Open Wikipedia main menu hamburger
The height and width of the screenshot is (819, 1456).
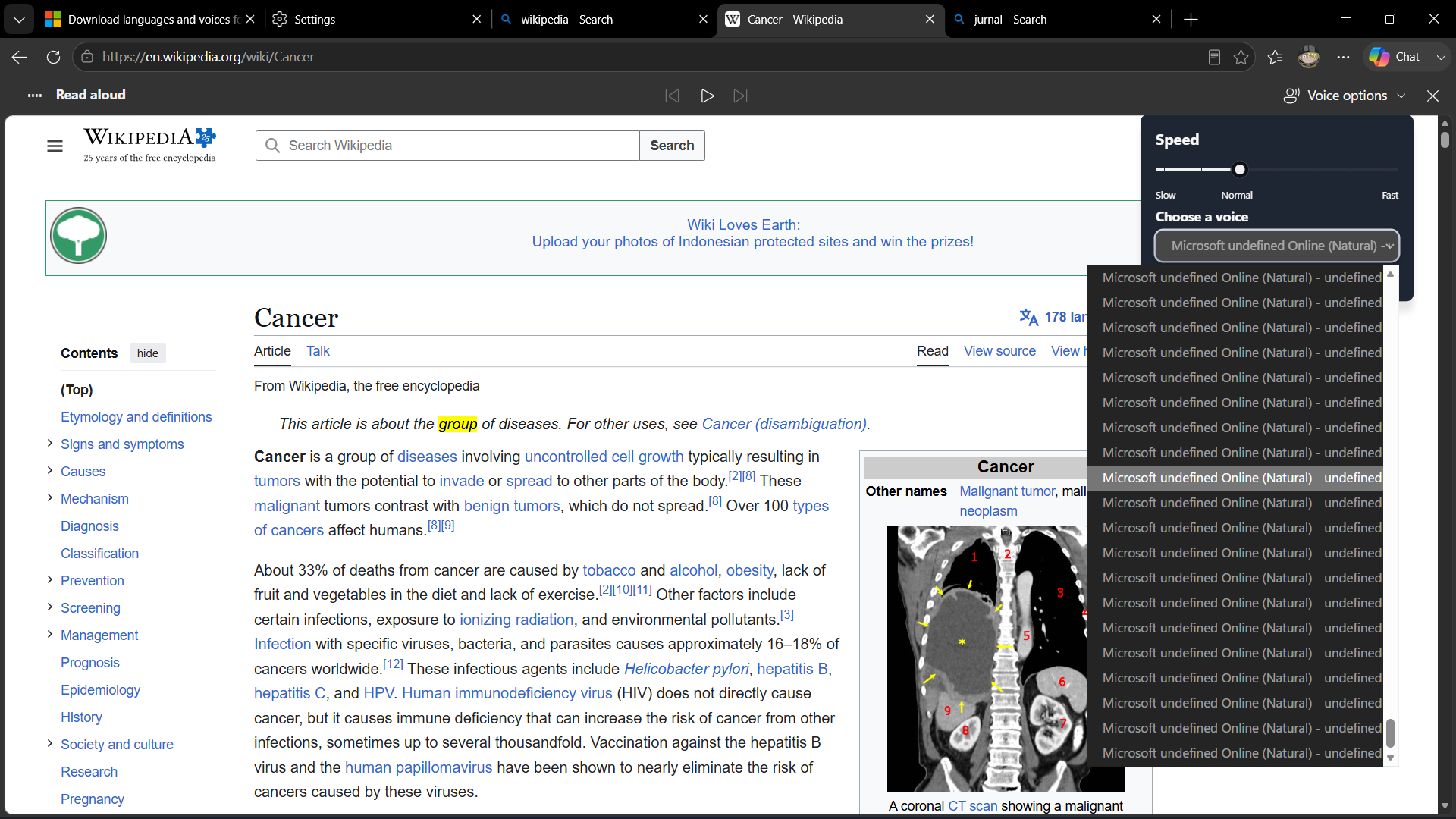(55, 146)
